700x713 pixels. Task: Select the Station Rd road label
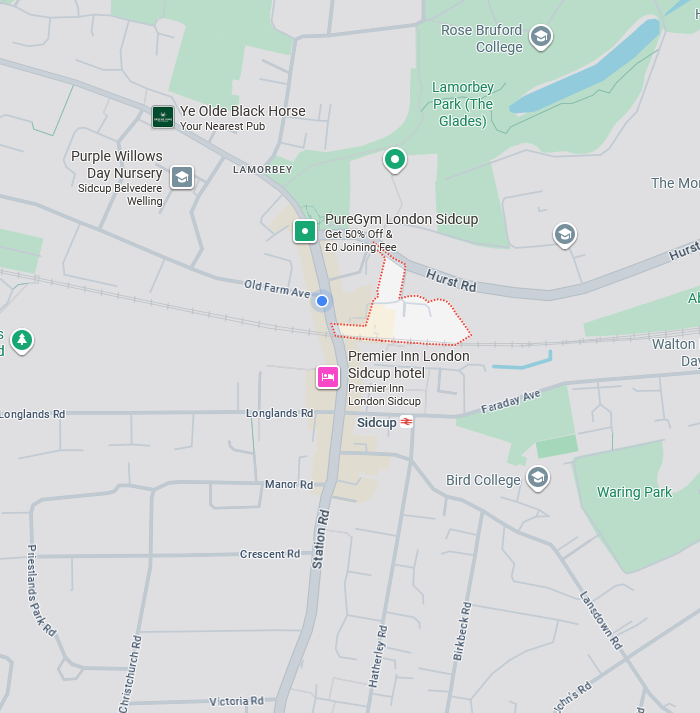(320, 540)
